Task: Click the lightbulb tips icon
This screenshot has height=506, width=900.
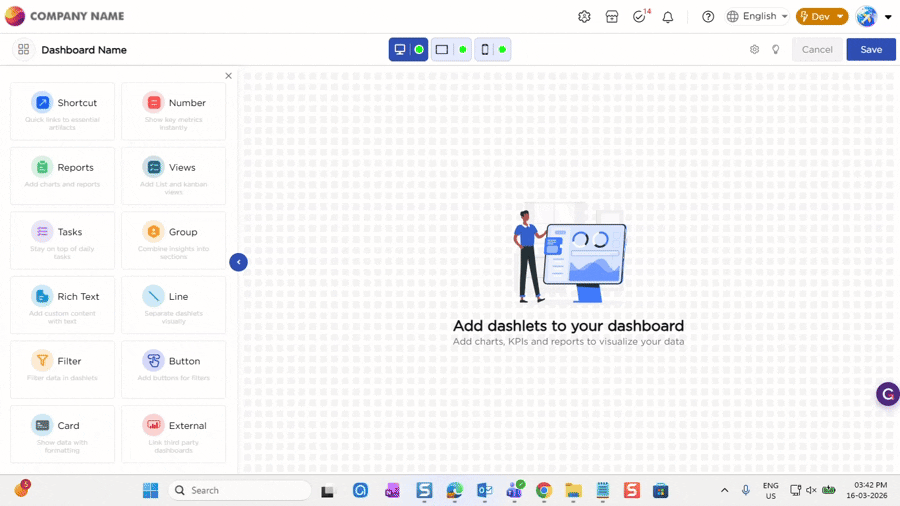Action: coord(776,50)
